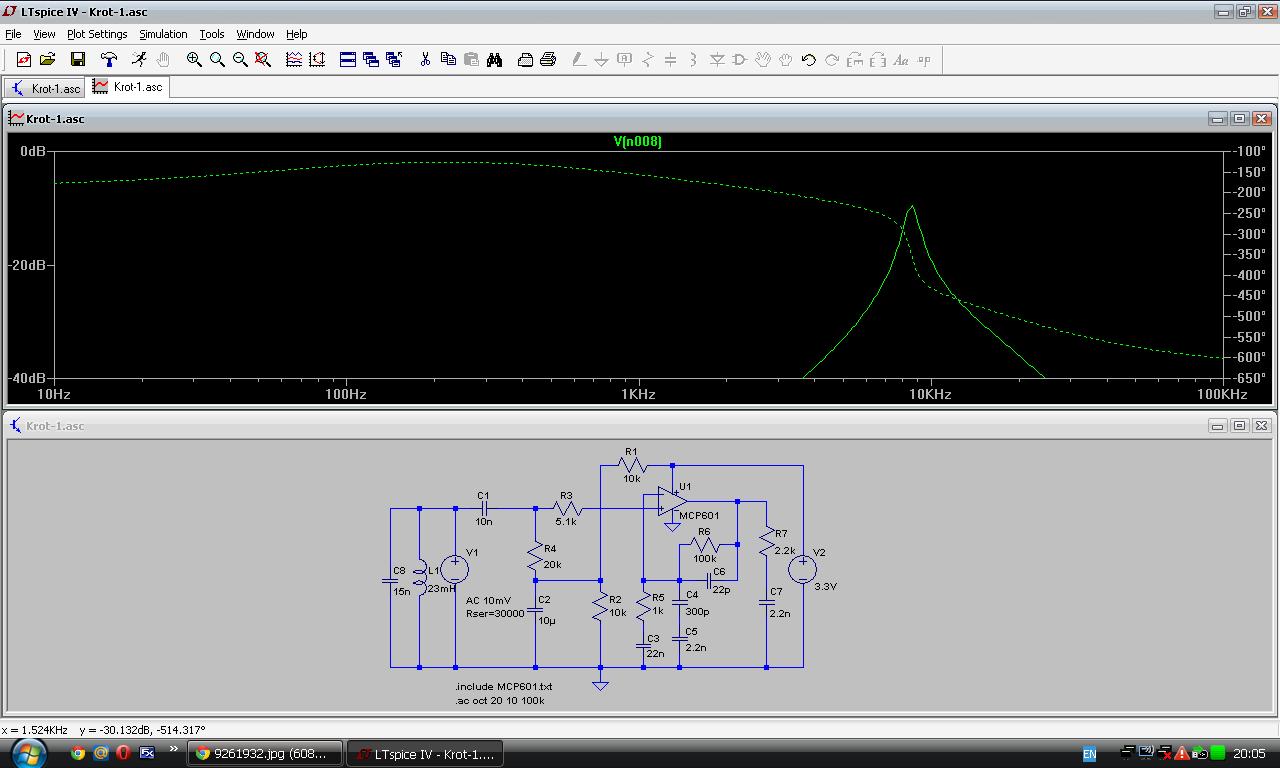
Task: Open the Tools menu
Action: (x=212, y=34)
